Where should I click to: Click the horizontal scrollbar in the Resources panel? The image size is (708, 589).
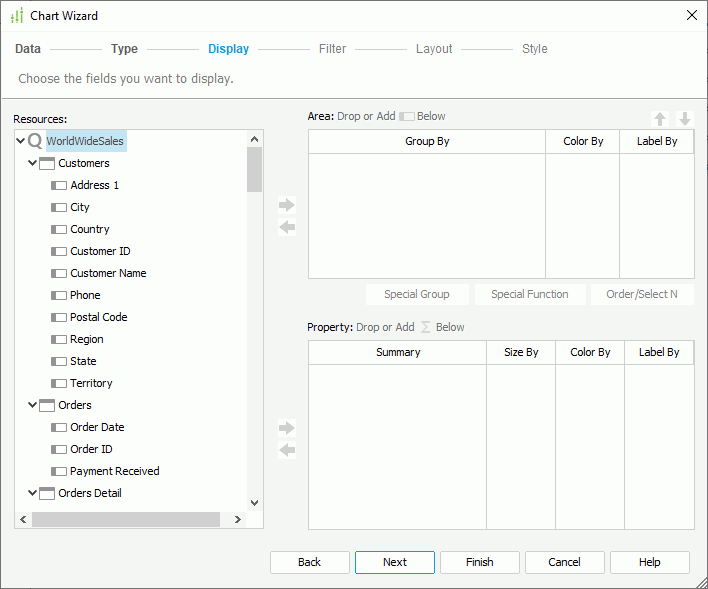point(125,520)
